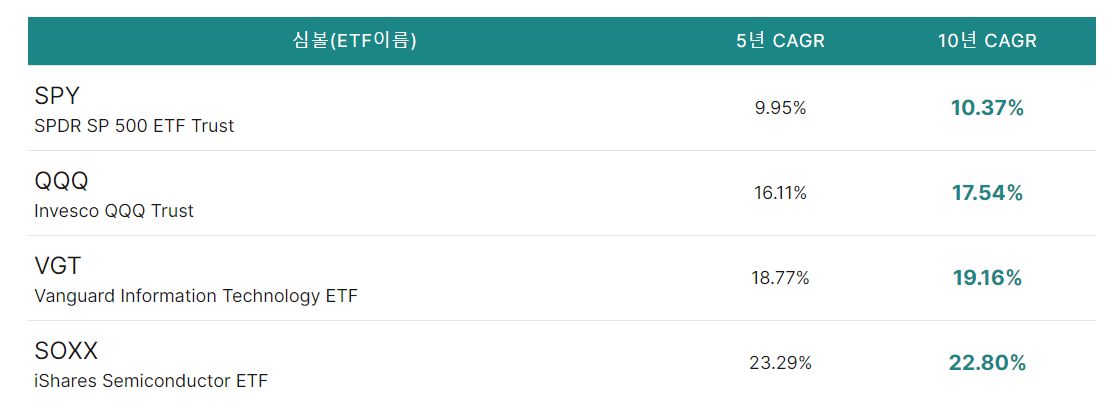
Task: Click the 심볼(ETF이름) column header
Action: click(x=355, y=40)
